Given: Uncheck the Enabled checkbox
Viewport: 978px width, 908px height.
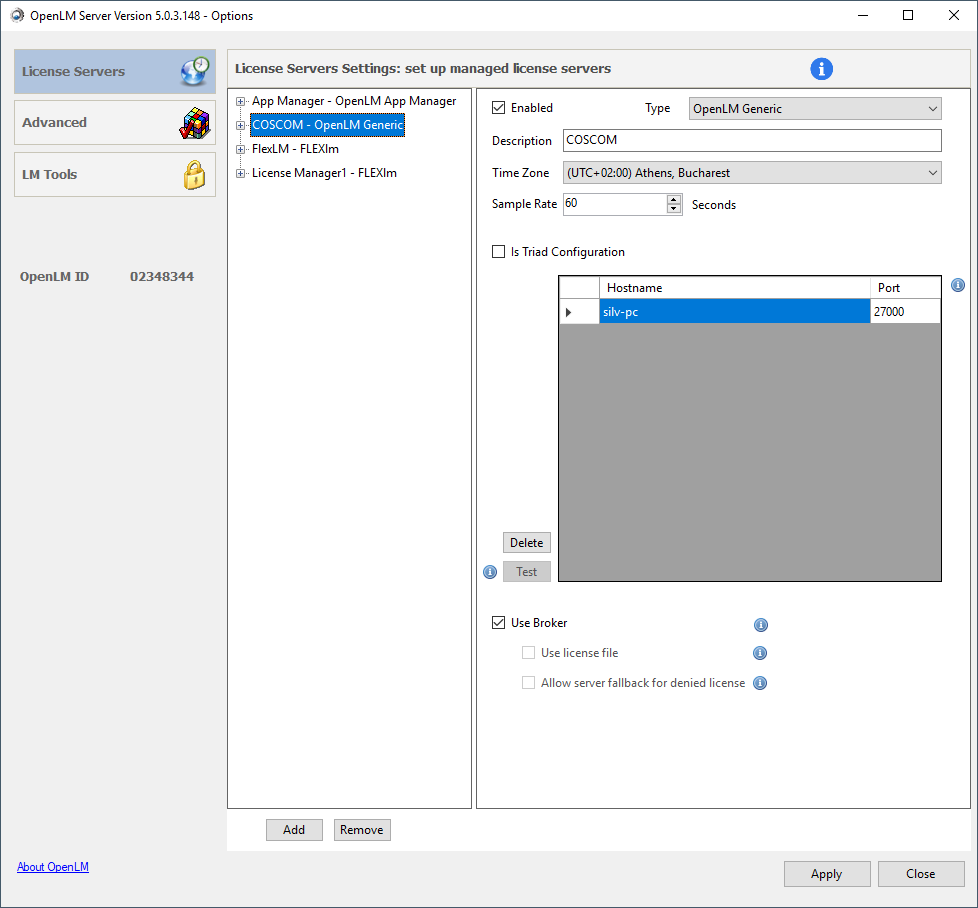Looking at the screenshot, I should [x=499, y=108].
